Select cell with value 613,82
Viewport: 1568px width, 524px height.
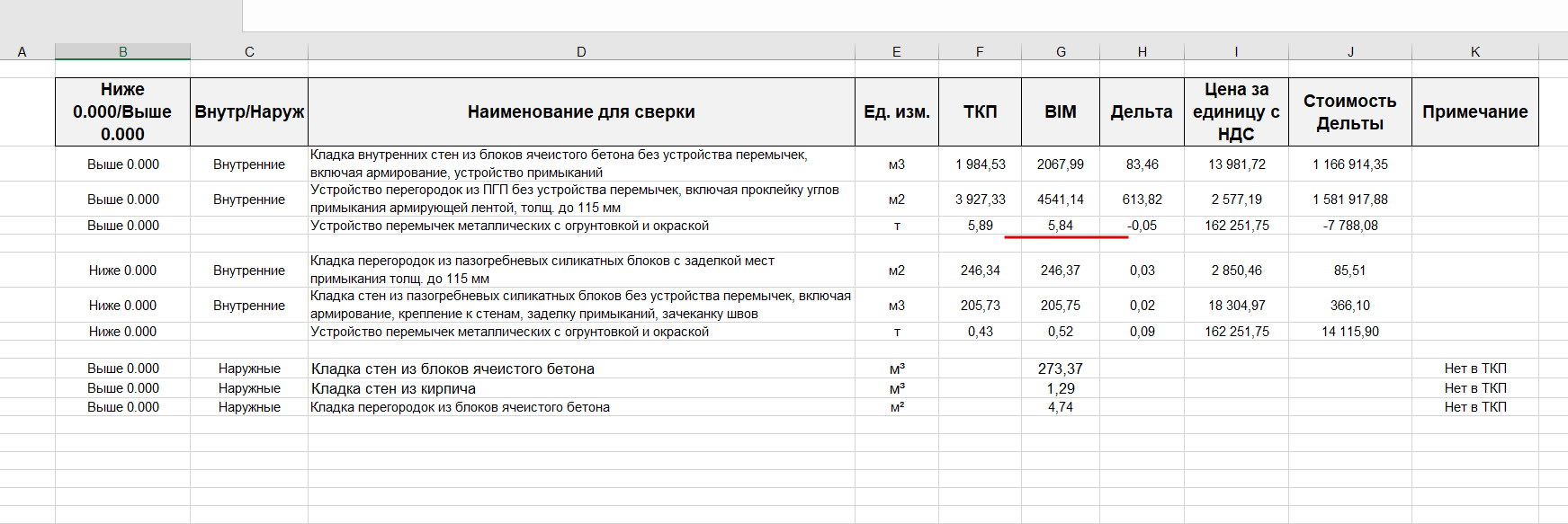[x=1142, y=200]
